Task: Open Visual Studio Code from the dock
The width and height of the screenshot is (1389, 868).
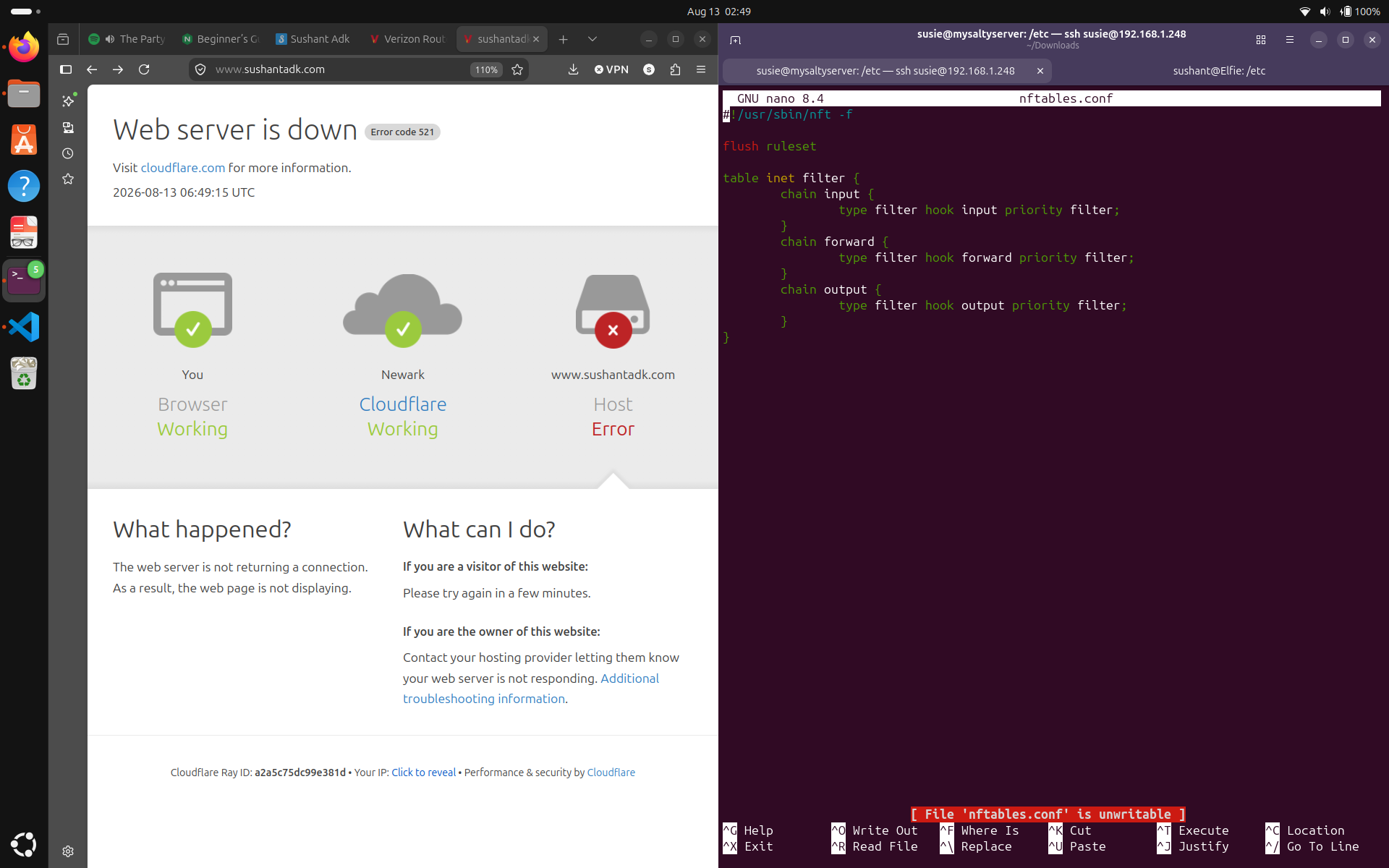Action: (x=24, y=327)
